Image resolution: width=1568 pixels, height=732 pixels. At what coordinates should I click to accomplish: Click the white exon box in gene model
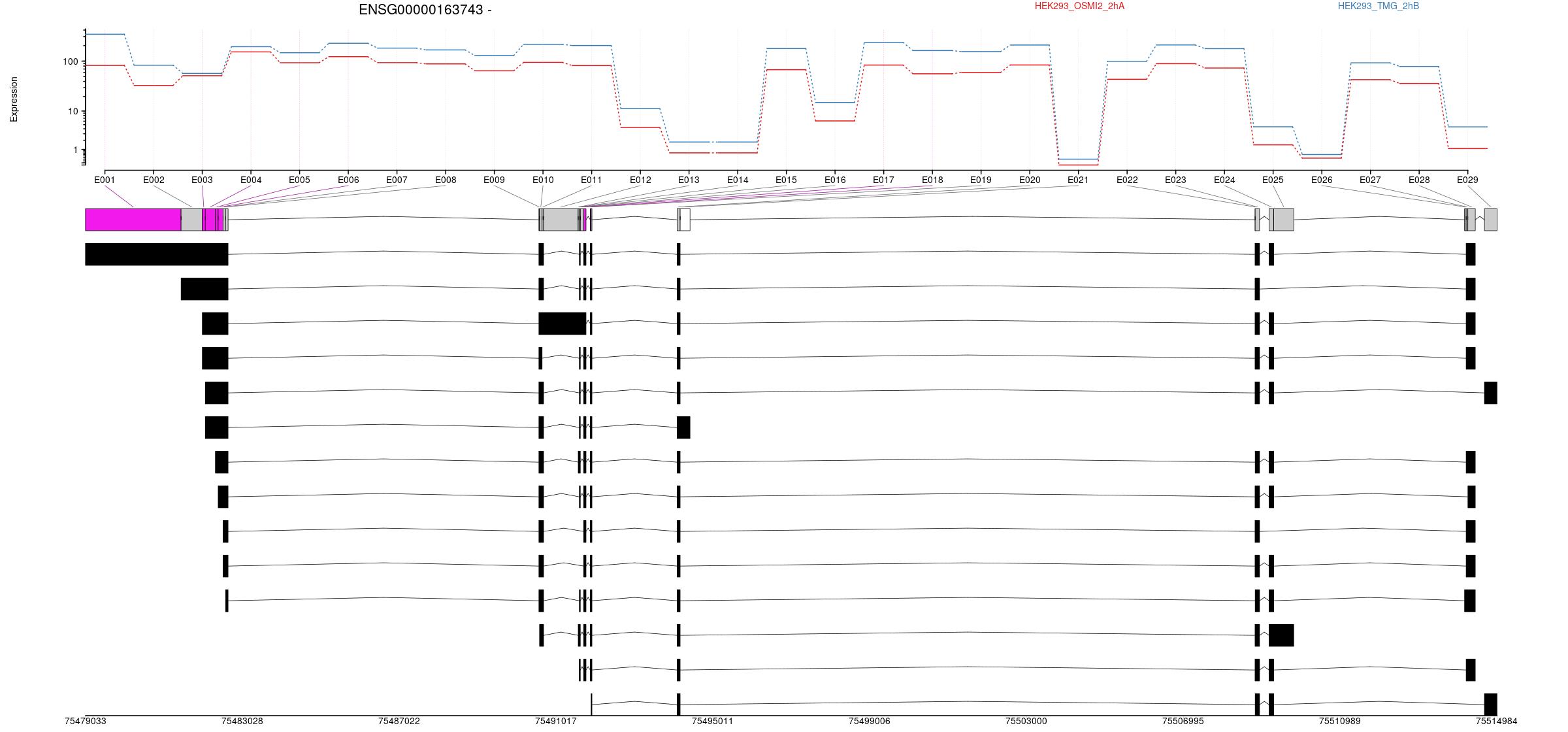685,220
